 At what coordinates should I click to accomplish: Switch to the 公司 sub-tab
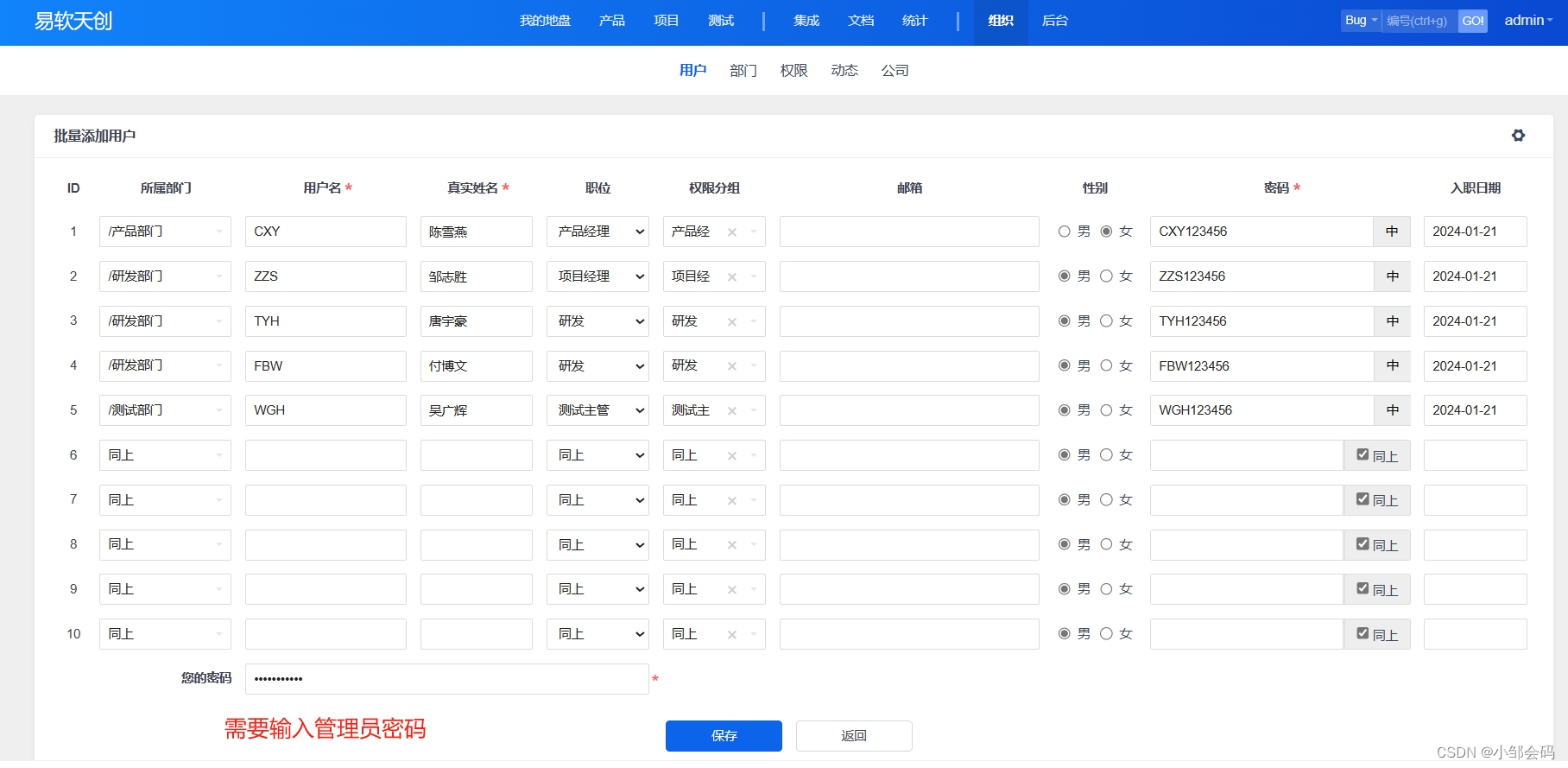click(x=895, y=71)
